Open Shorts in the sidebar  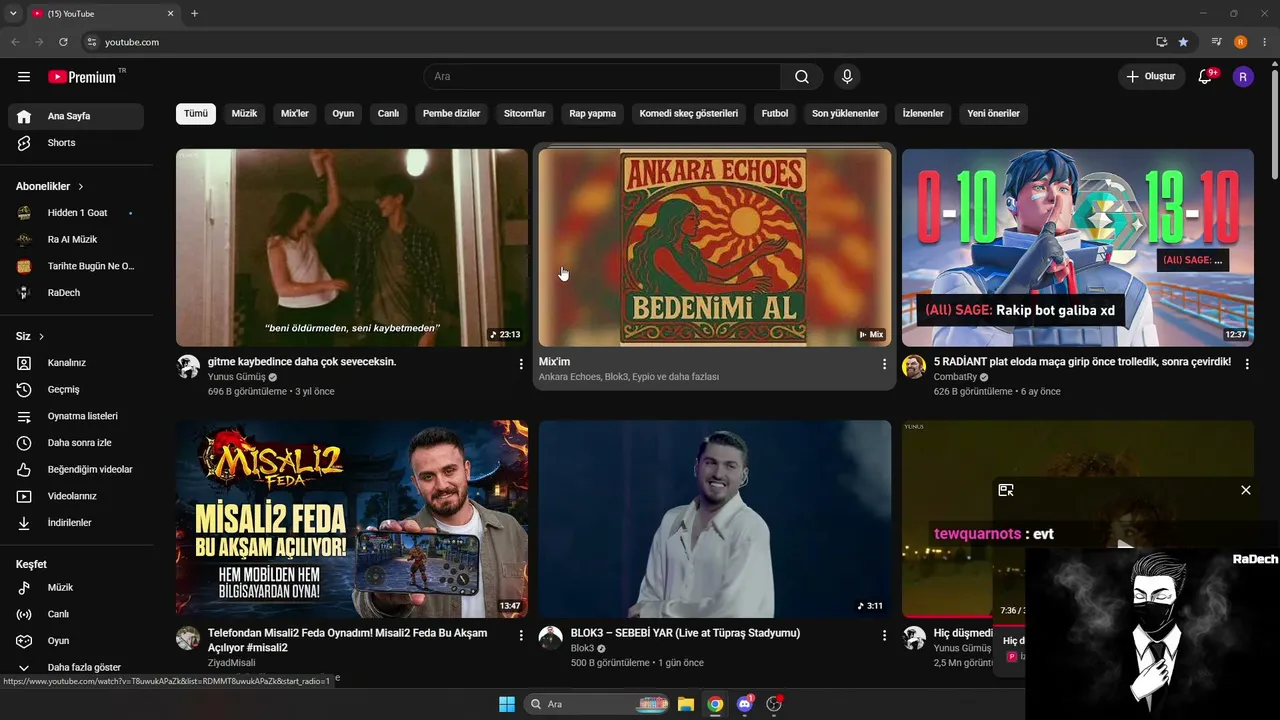[x=76, y=143]
